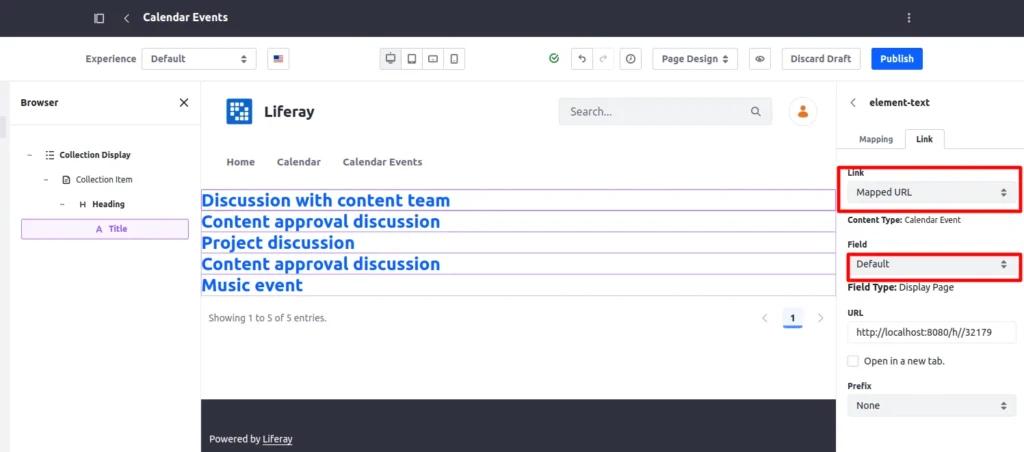The height and width of the screenshot is (452, 1024).
Task: Click the search magnifier icon
Action: click(756, 112)
